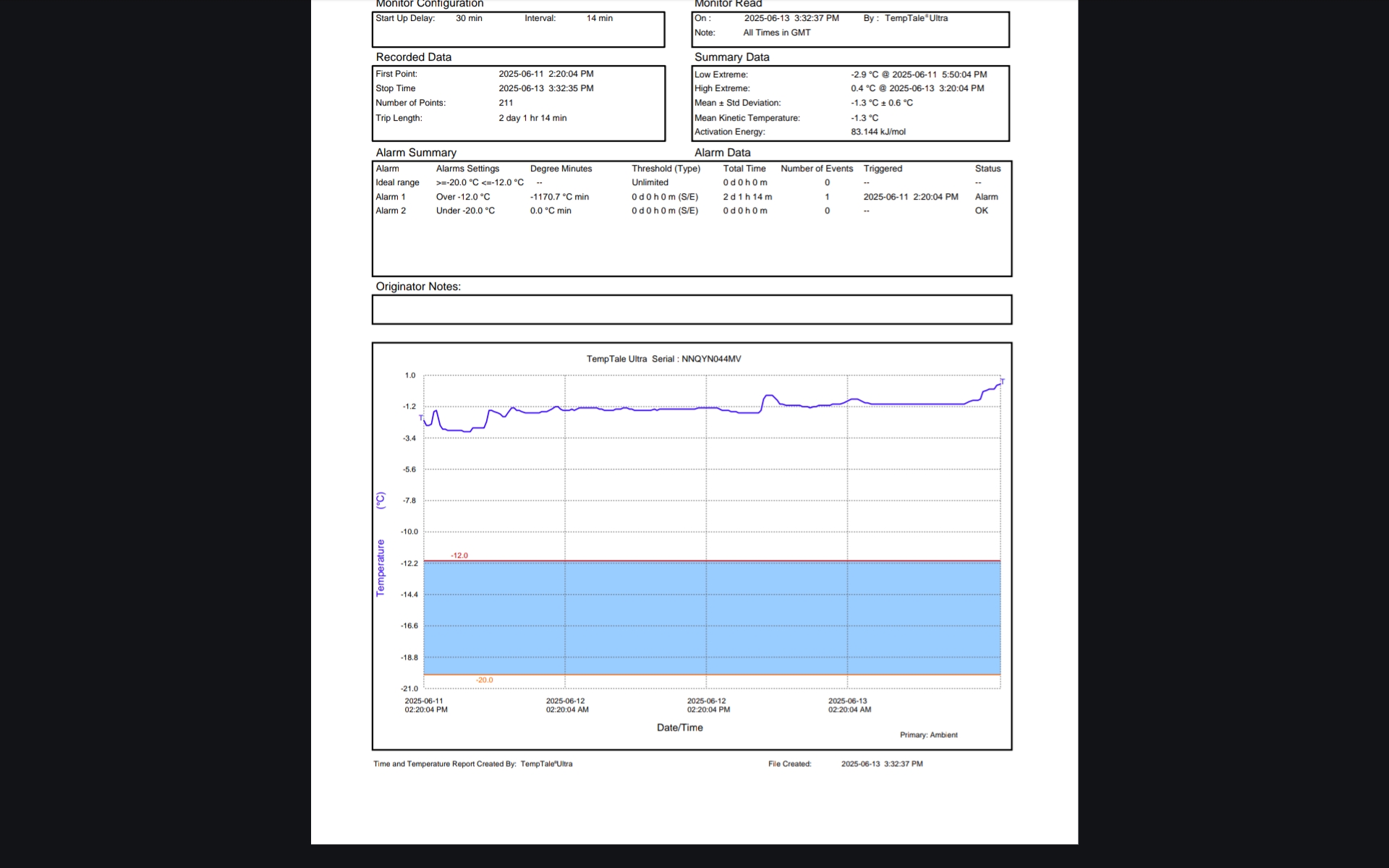Click the 'Number of Events' column header
The width and height of the screenshot is (1389, 868).
(x=817, y=169)
